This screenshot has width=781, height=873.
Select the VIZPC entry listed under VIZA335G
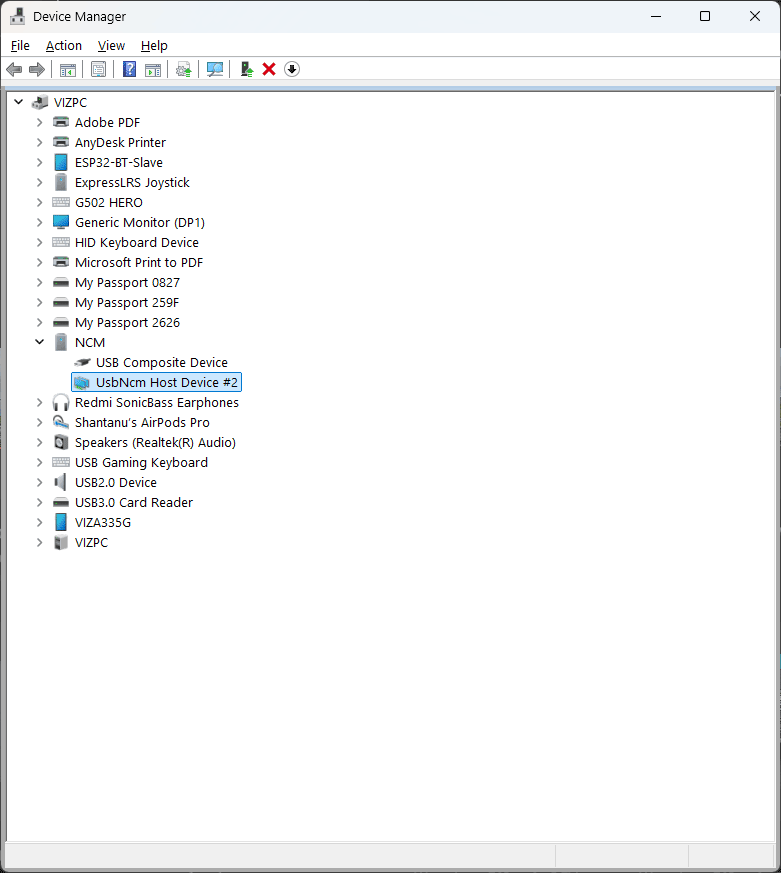pos(91,543)
